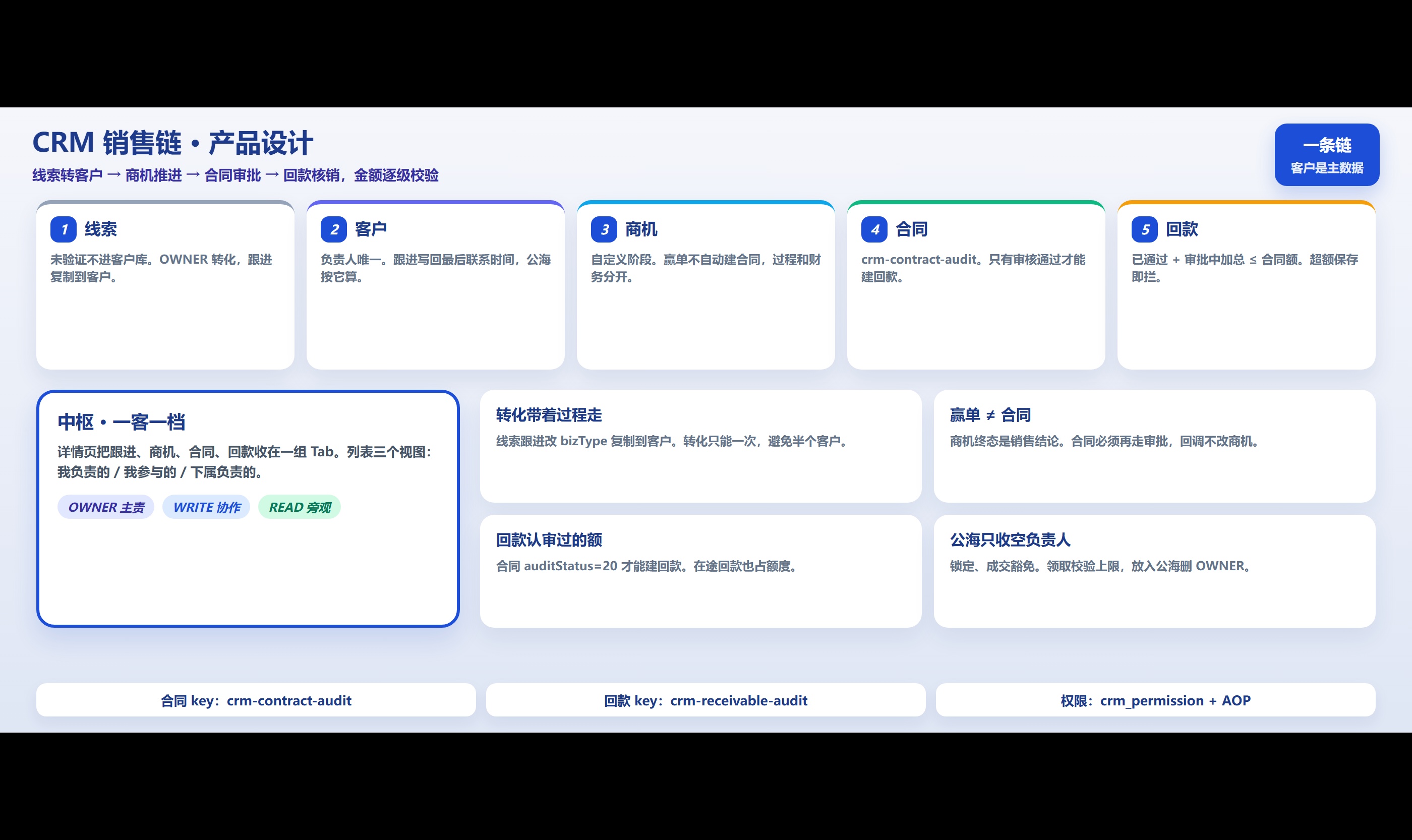Click the 合同 card heading

coord(912,229)
